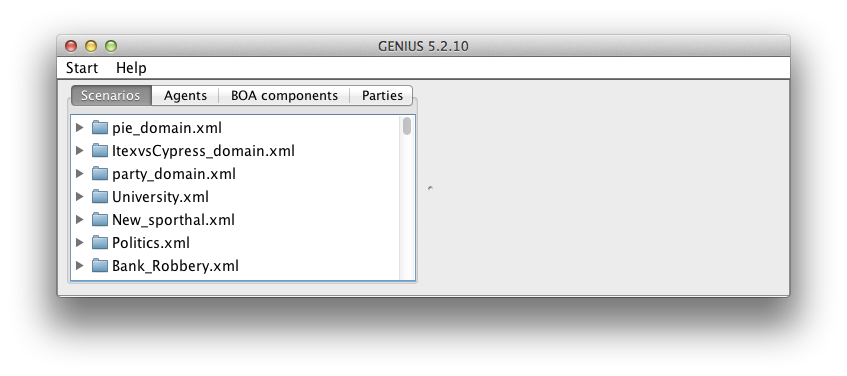The height and width of the screenshot is (376, 847).
Task: Click the pie_domain.xml folder icon
Action: [x=100, y=127]
